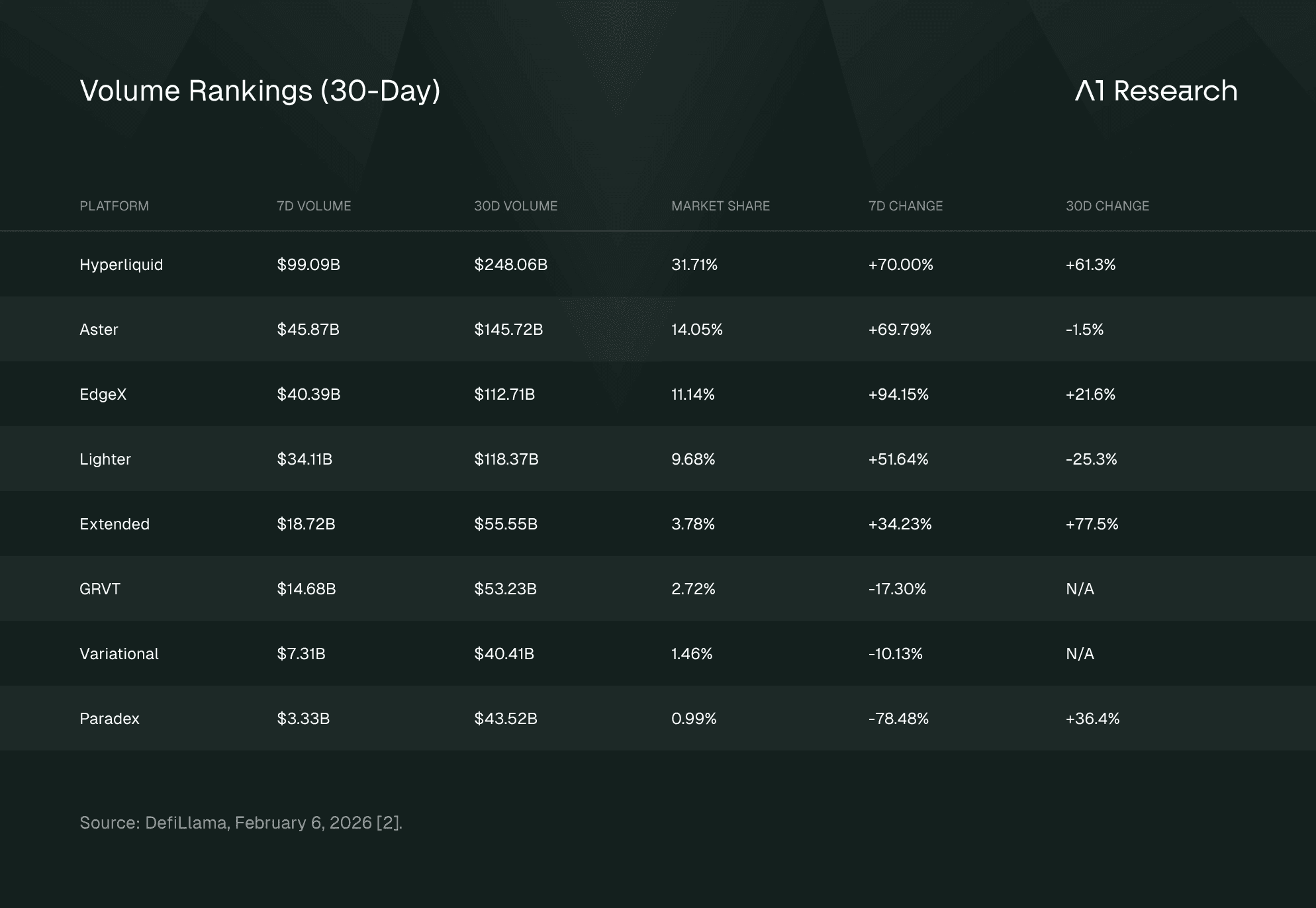Select the Hyperliquid platform row name
Screen dimensions: 1316x908
pos(121,265)
